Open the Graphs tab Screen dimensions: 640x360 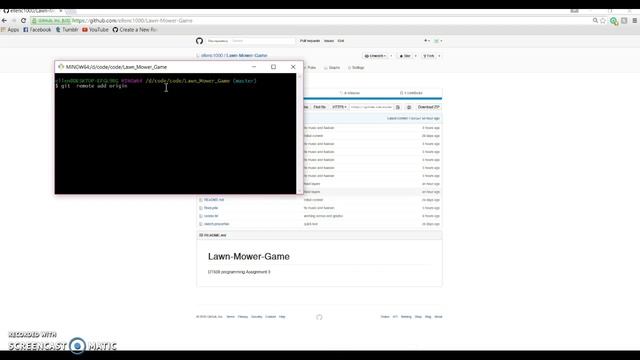coord(332,68)
